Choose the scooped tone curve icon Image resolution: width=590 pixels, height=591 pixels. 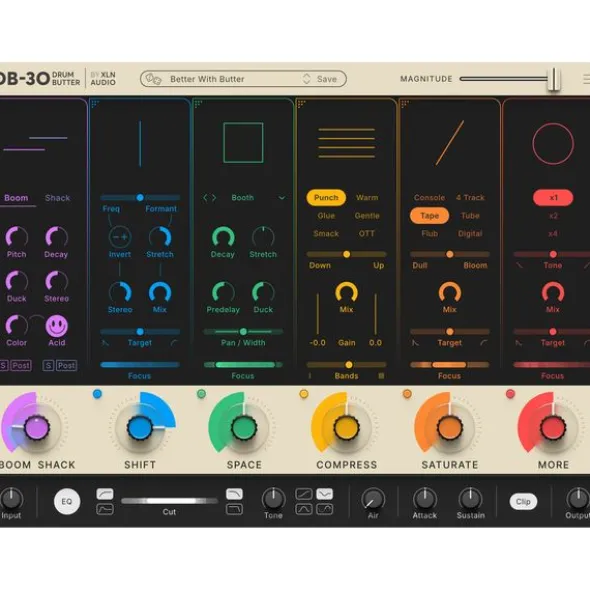point(325,494)
